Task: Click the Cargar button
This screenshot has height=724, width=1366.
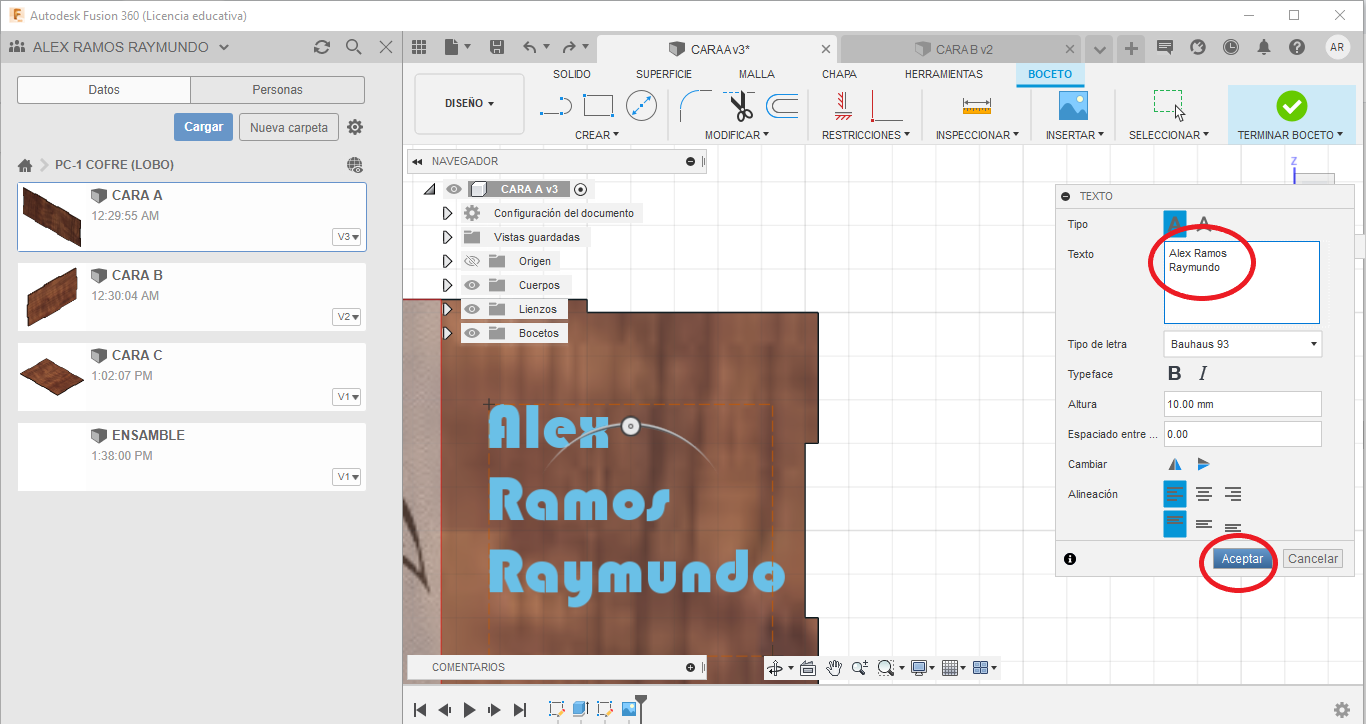Action: click(204, 127)
